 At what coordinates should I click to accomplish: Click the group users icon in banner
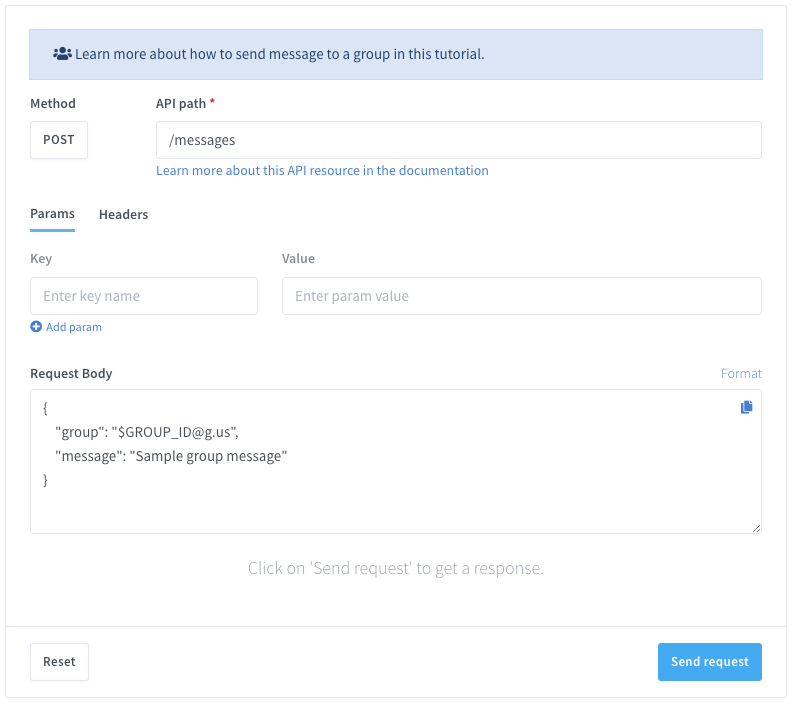pyautogui.click(x=62, y=54)
